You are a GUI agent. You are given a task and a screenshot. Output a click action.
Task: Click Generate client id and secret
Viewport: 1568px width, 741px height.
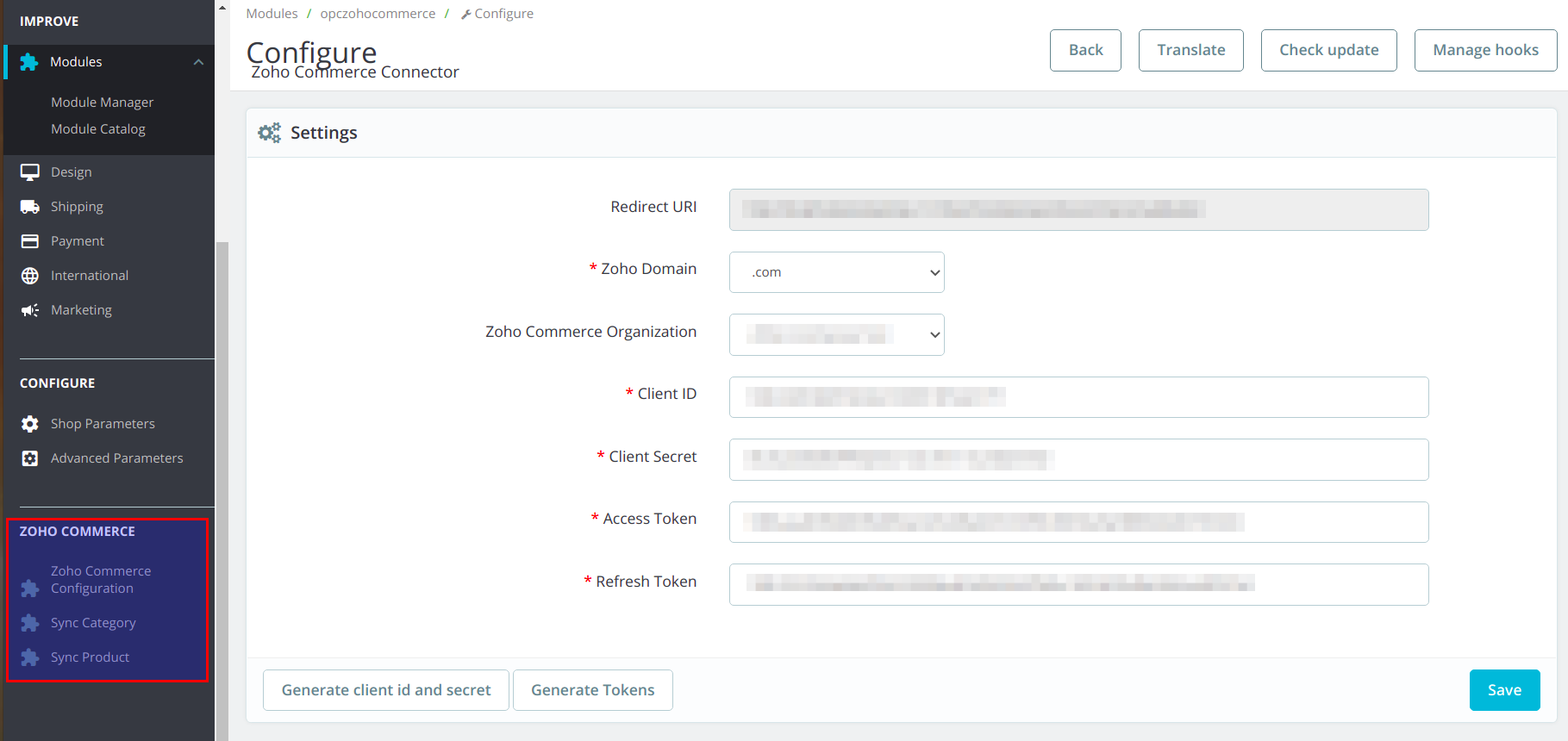click(386, 690)
